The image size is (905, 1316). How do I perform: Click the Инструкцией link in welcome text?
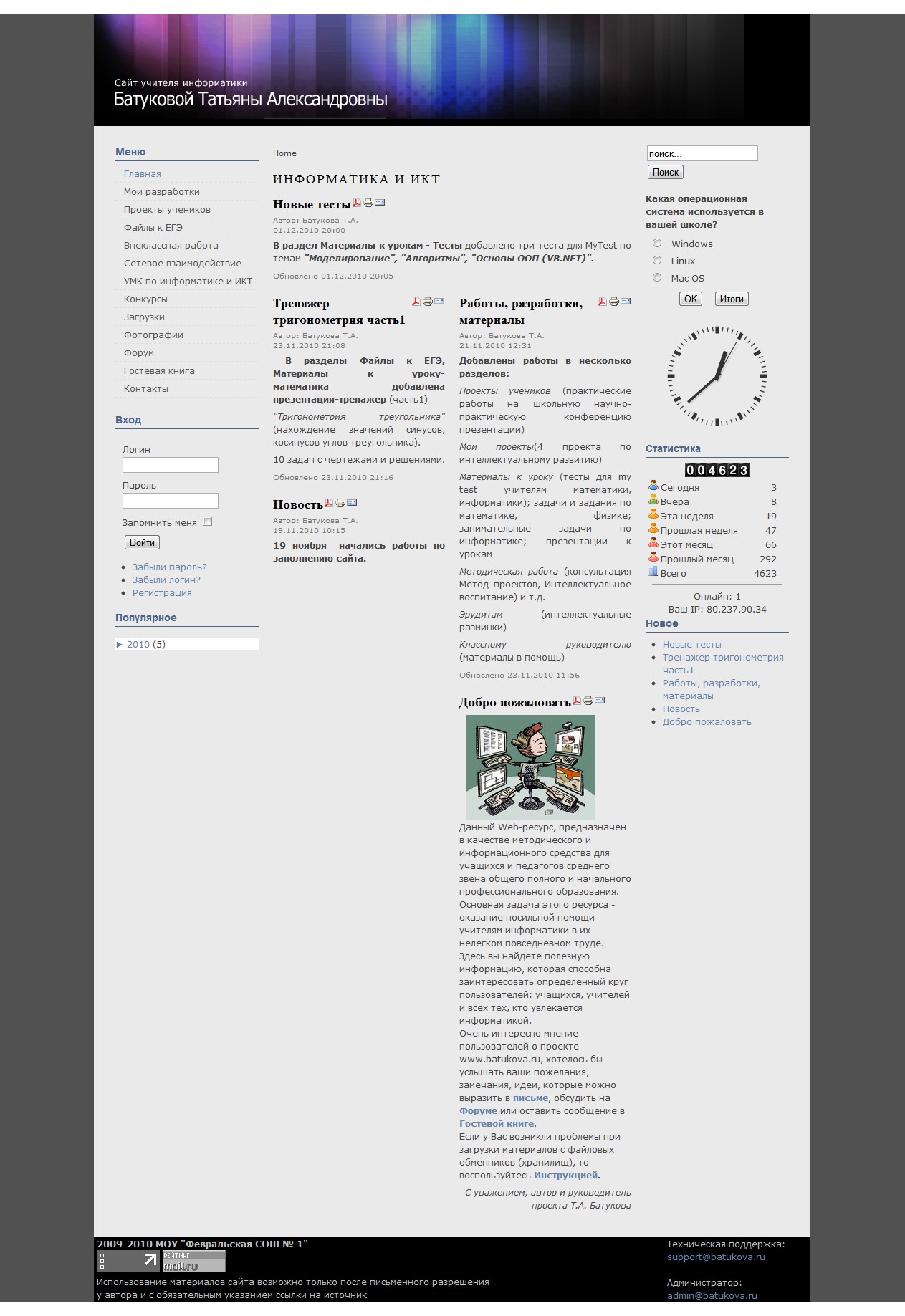565,1176
